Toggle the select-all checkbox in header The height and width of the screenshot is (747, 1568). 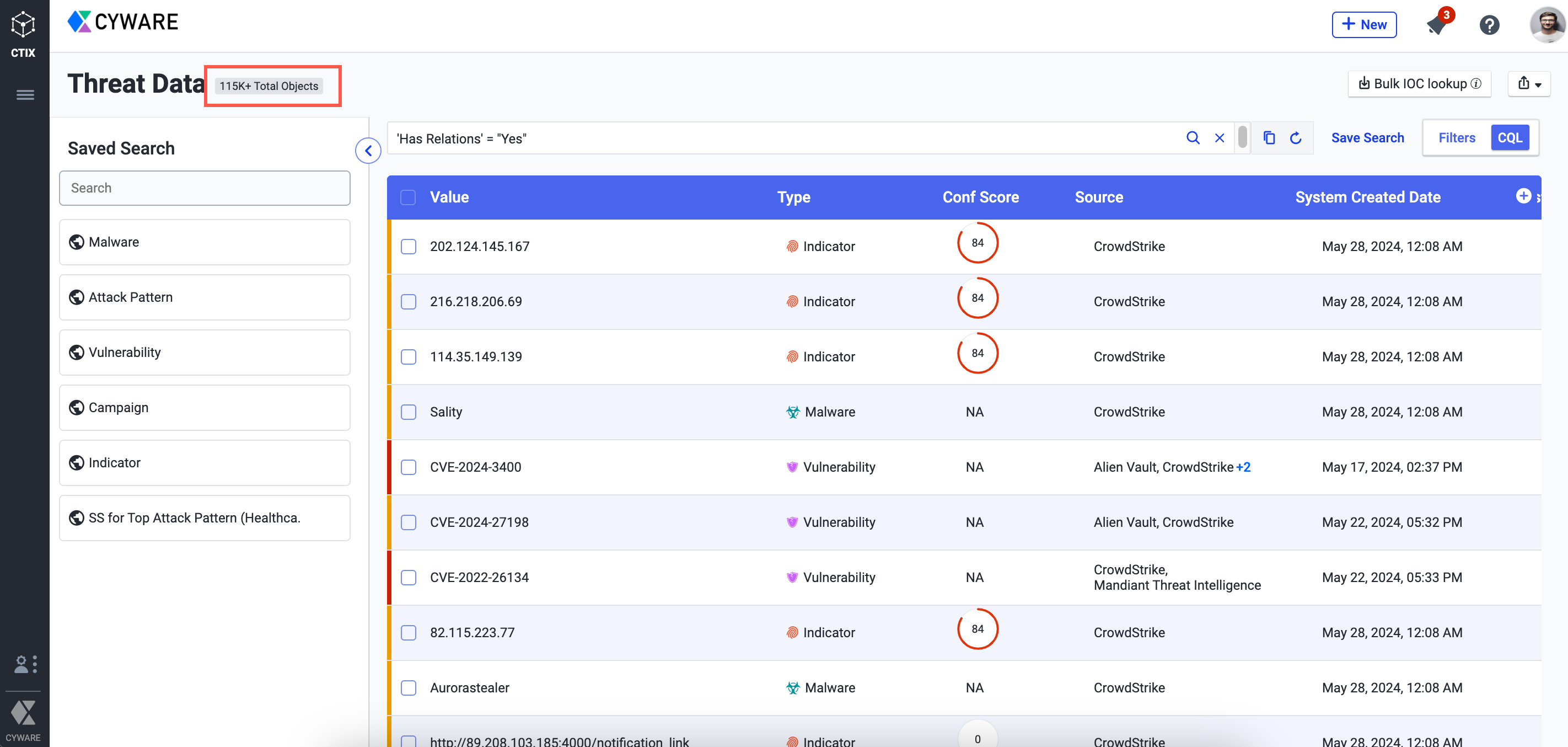(x=407, y=196)
